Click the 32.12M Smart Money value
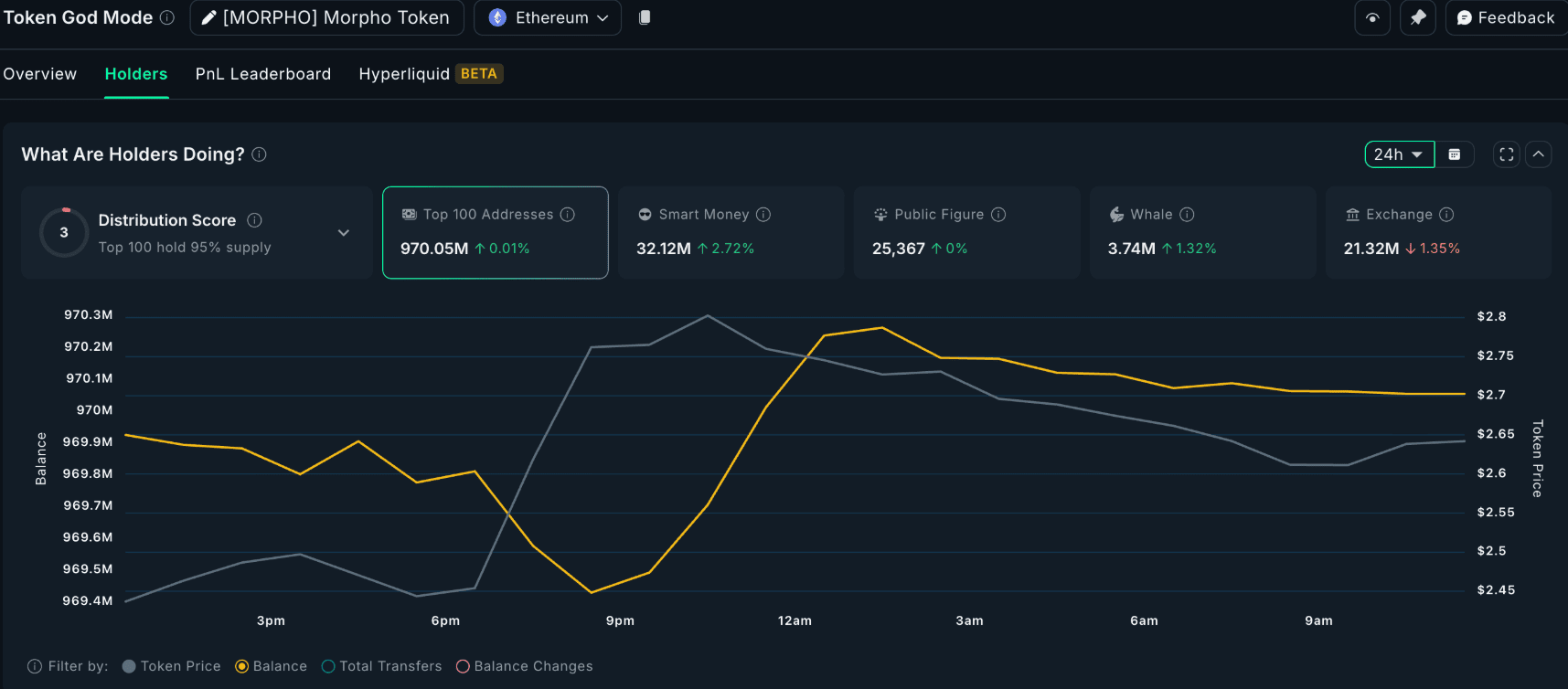1568x689 pixels. tap(664, 249)
